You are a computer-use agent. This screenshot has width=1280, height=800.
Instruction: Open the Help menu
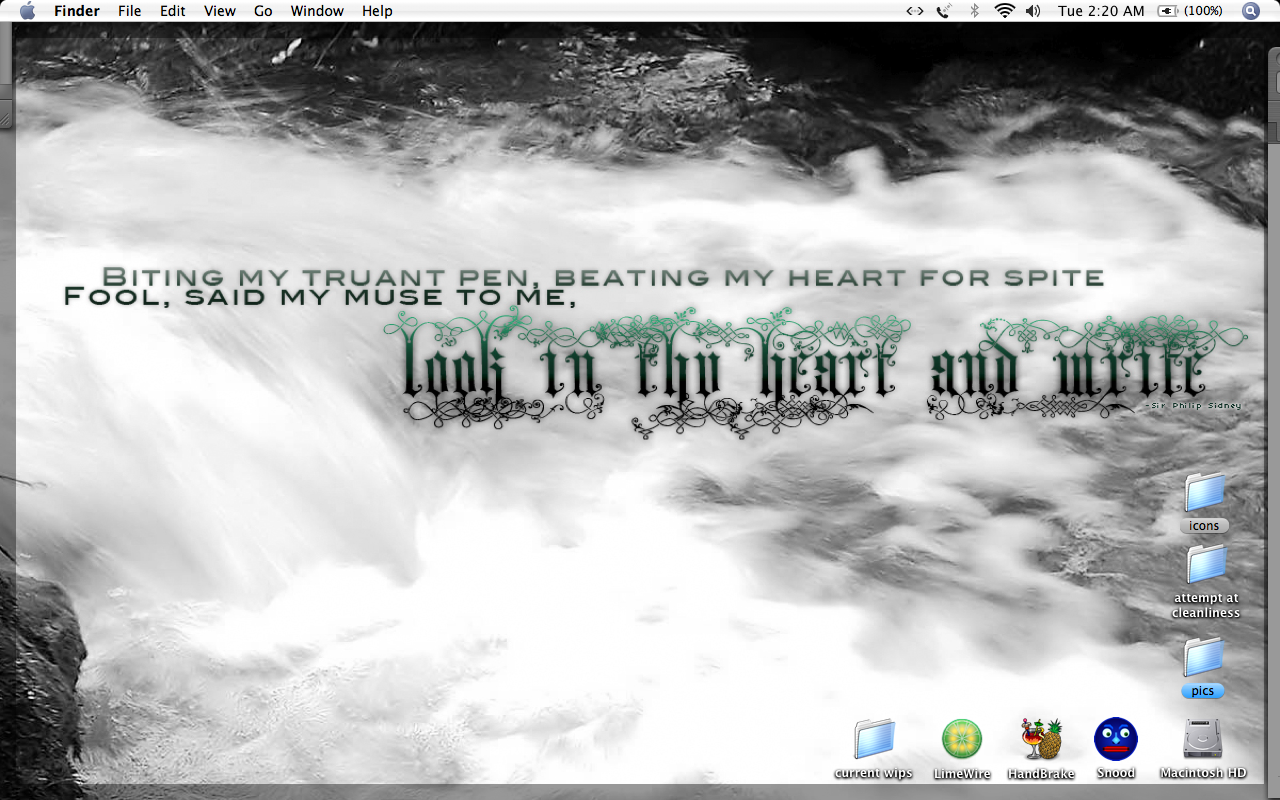click(377, 11)
